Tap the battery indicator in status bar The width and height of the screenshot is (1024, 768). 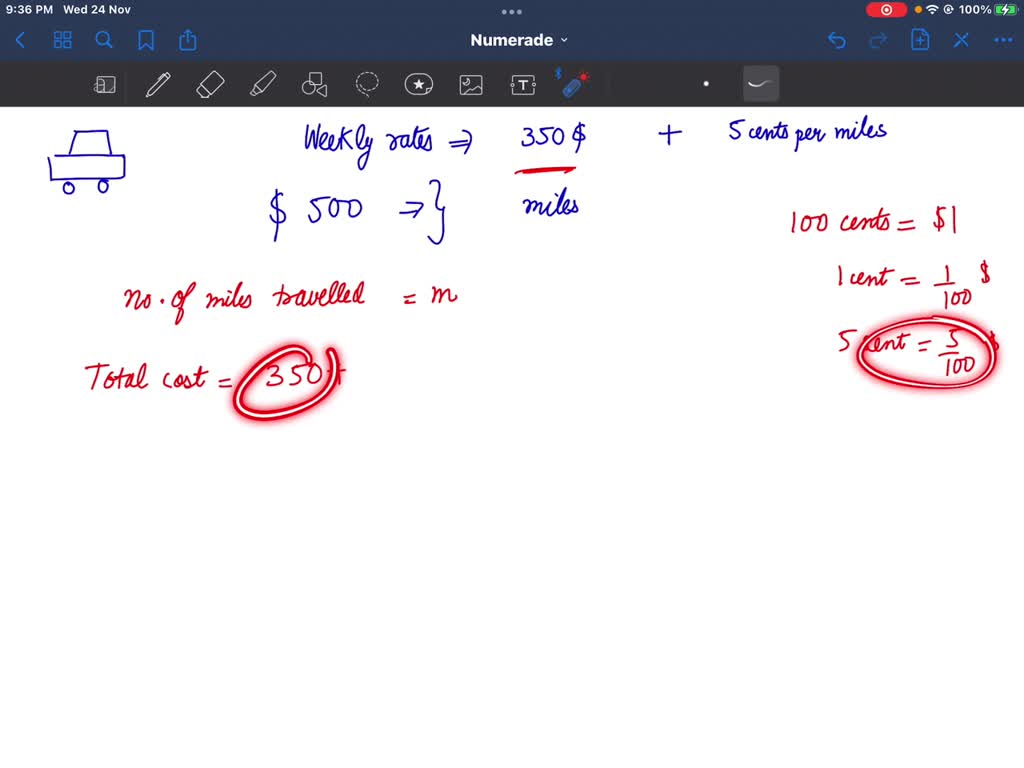coord(1006,10)
